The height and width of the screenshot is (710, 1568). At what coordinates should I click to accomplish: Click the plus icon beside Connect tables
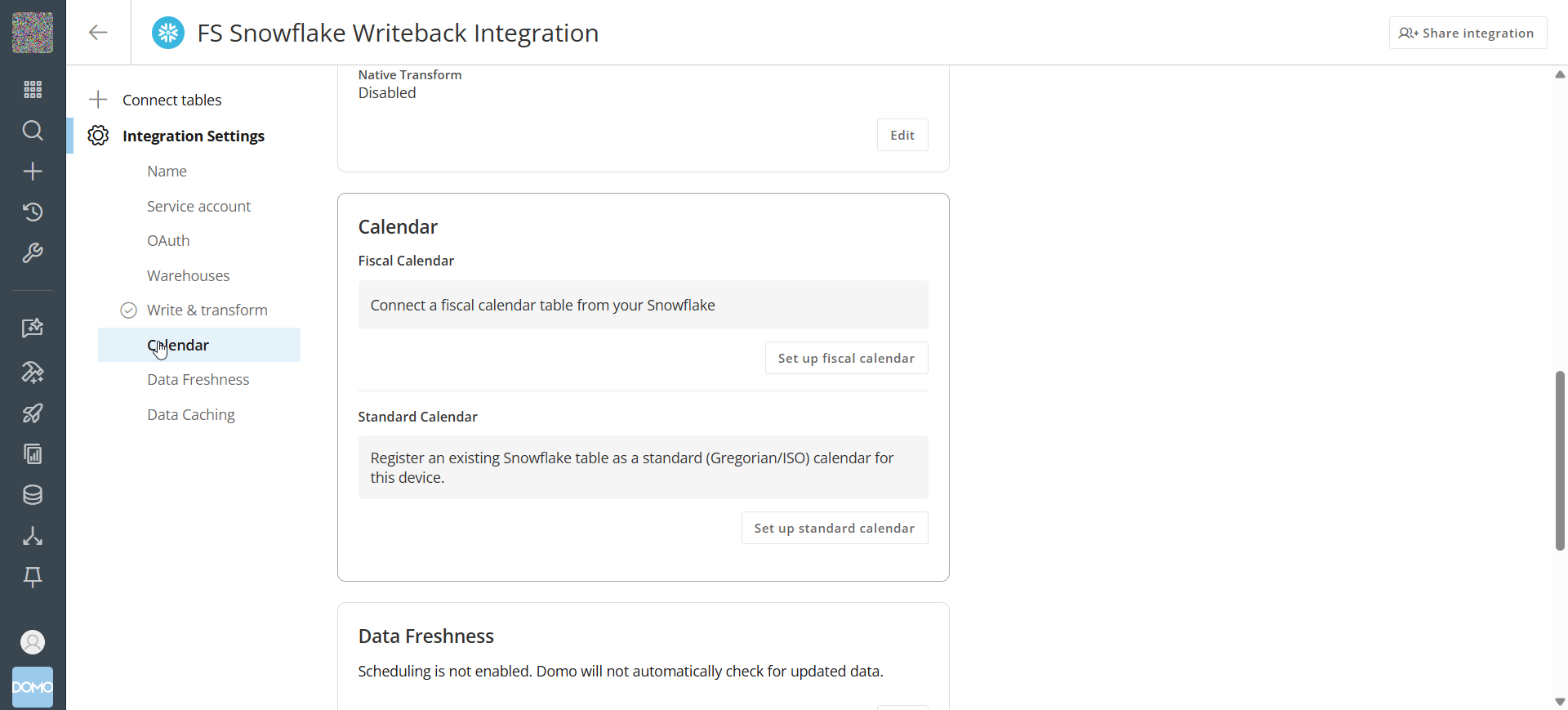[x=98, y=100]
